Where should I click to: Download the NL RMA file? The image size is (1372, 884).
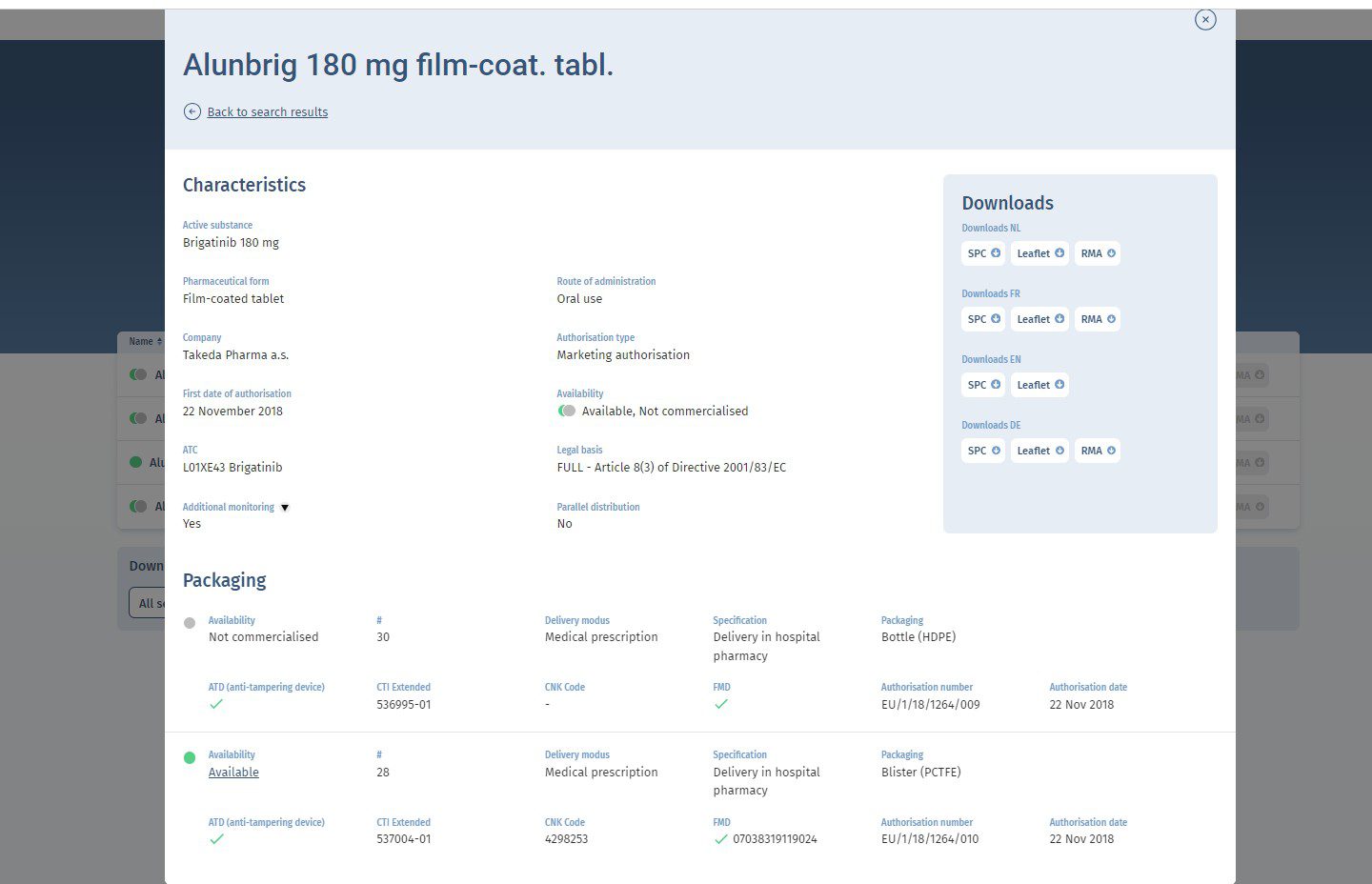click(1098, 253)
